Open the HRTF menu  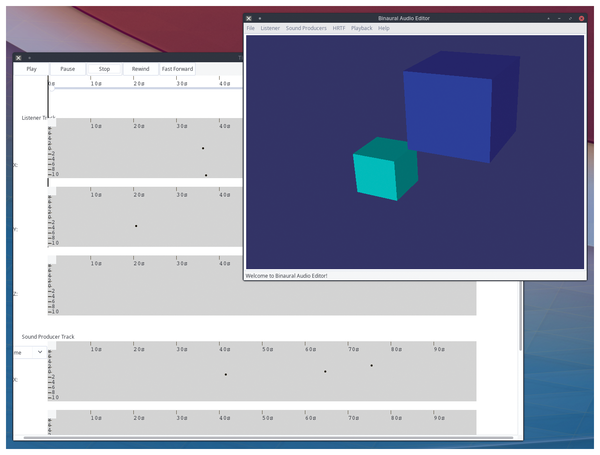(x=339, y=28)
